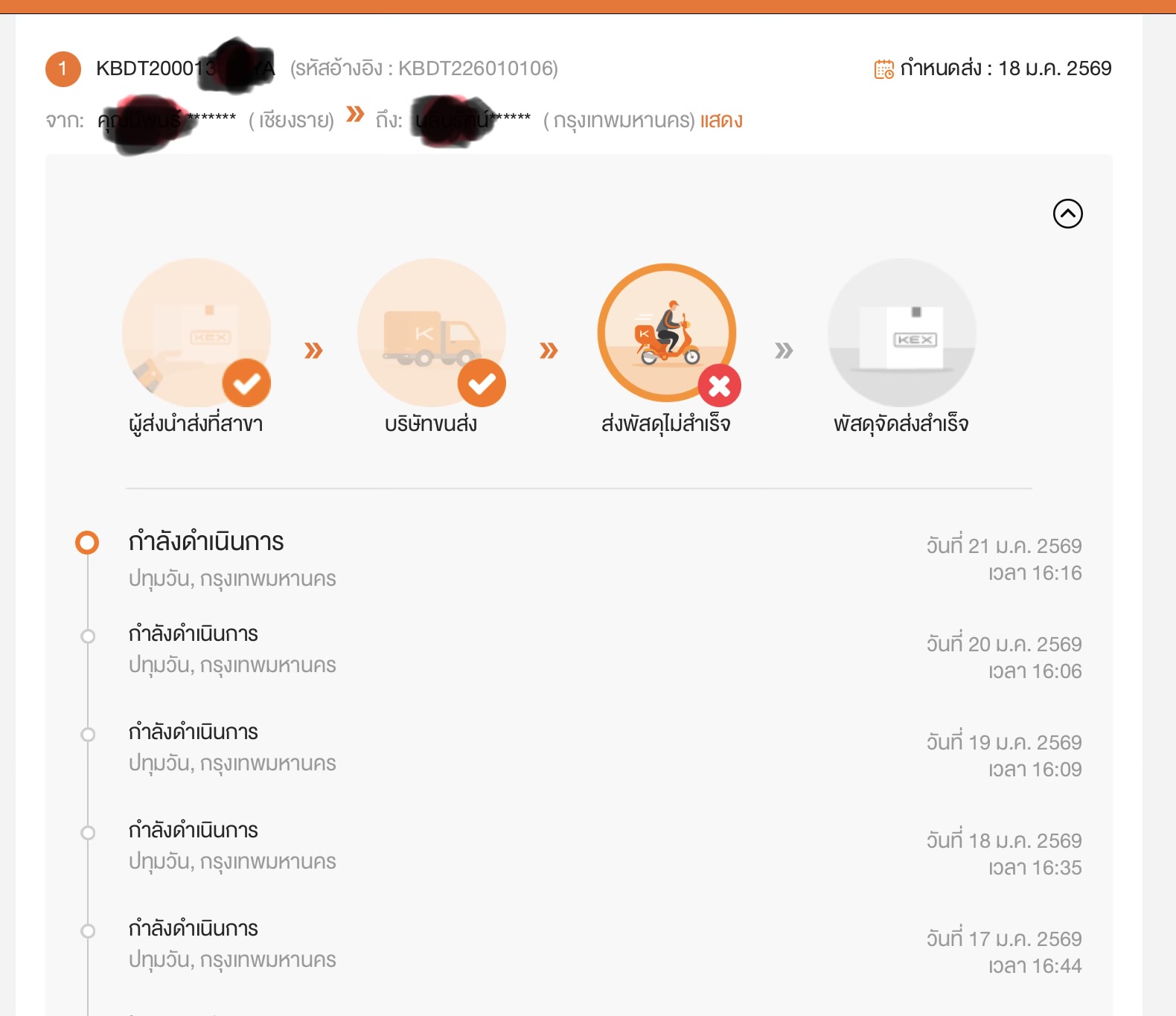This screenshot has width=1176, height=1016.
Task: Select the timeline marker for 20 ม.ค. 16:06
Action: (x=88, y=636)
